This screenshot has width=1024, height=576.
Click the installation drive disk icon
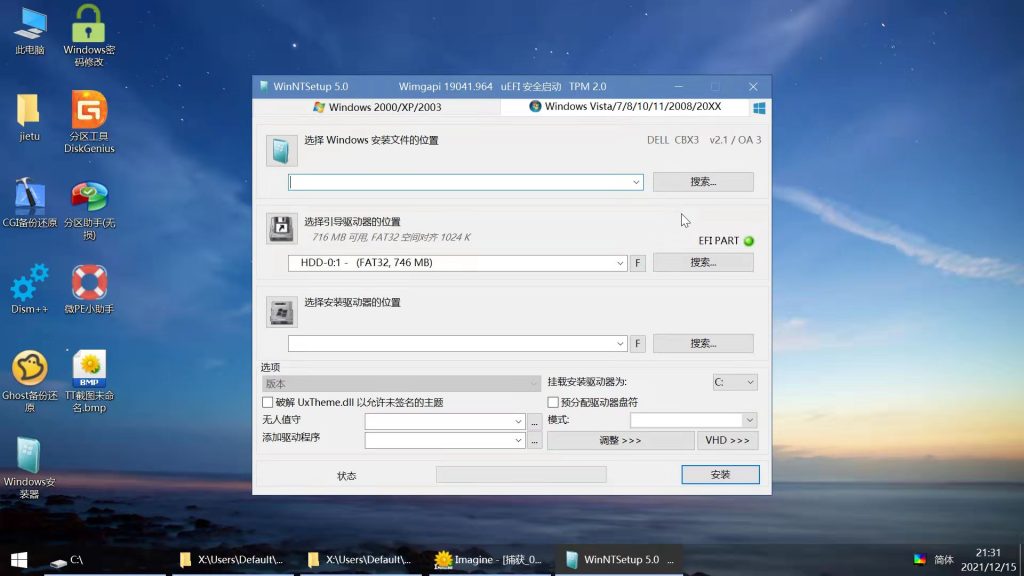tap(281, 312)
